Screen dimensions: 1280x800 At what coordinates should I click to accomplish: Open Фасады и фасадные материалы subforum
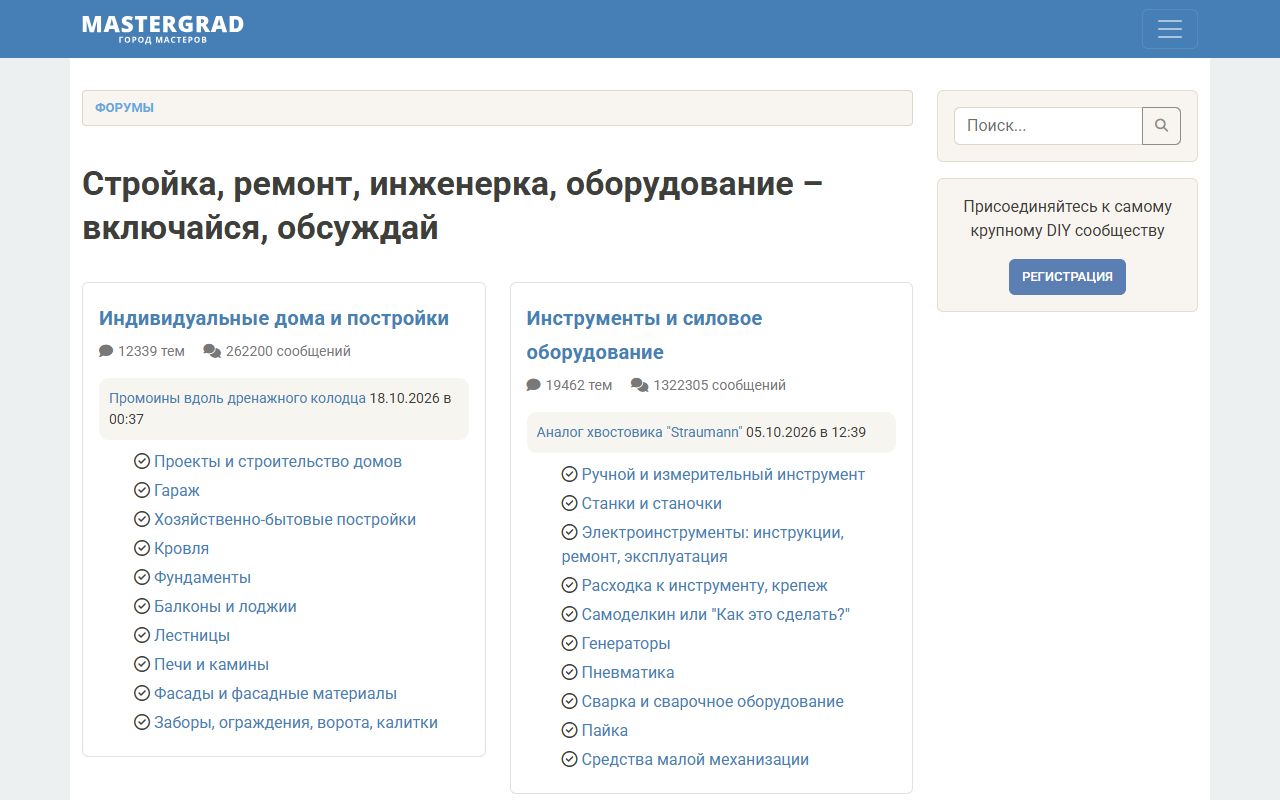point(275,693)
